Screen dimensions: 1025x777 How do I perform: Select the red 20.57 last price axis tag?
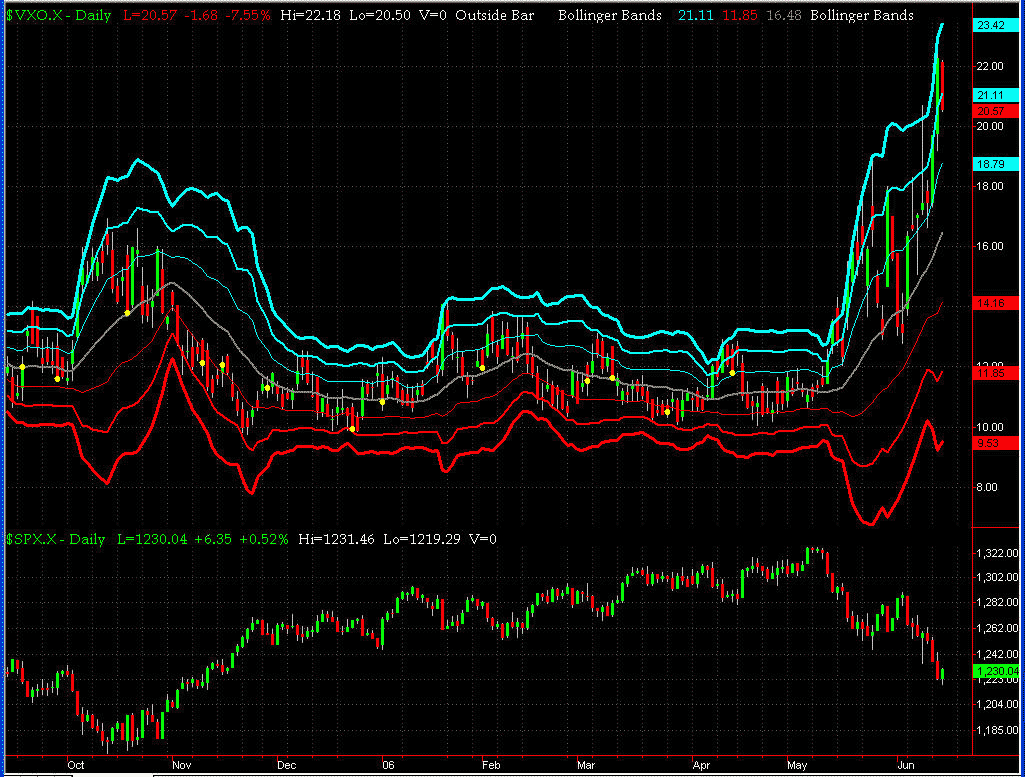(x=996, y=111)
